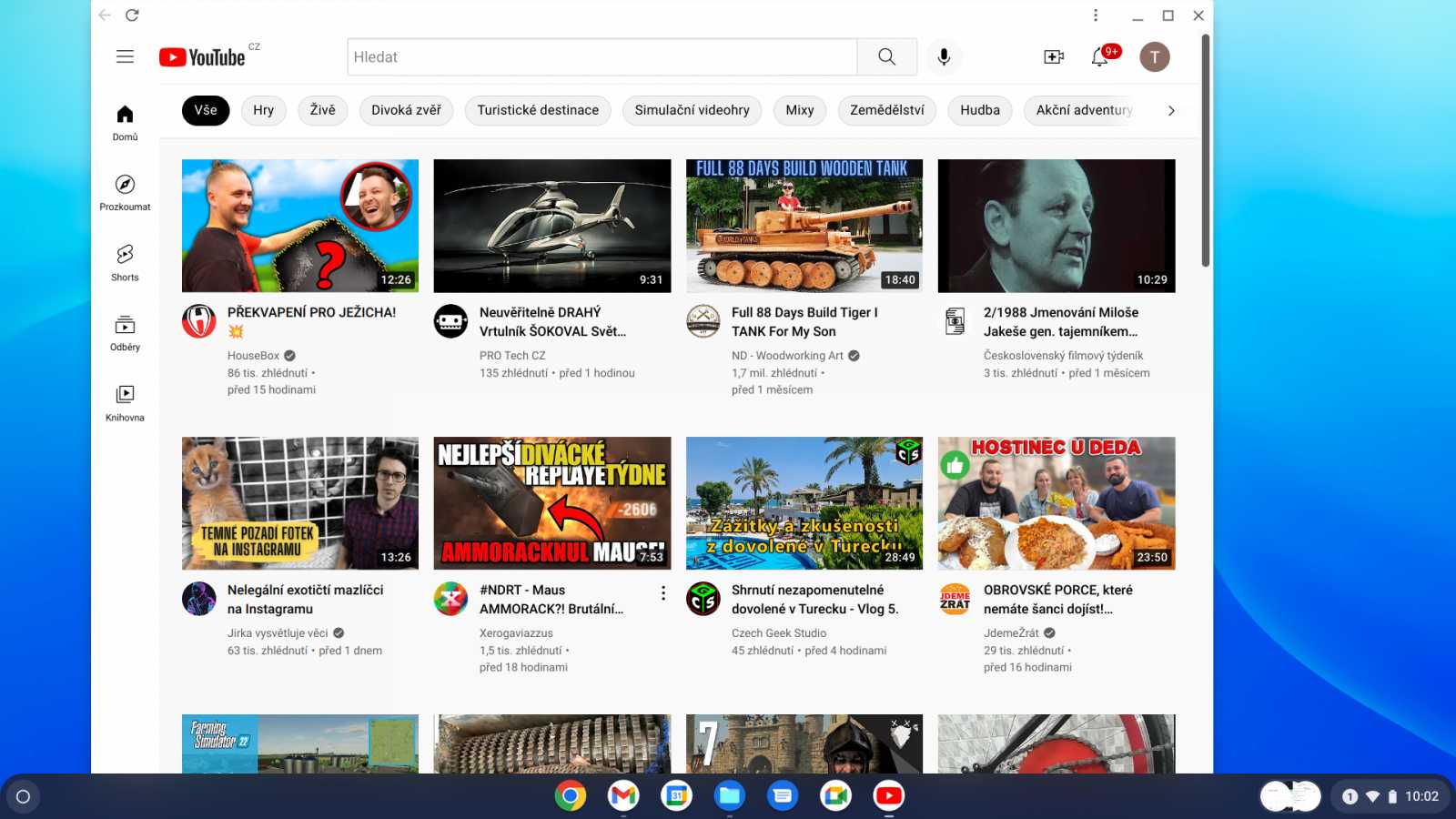
Task: Open Neuvěřitelně DRAHÝ Vrtulník video title
Action: point(552,321)
